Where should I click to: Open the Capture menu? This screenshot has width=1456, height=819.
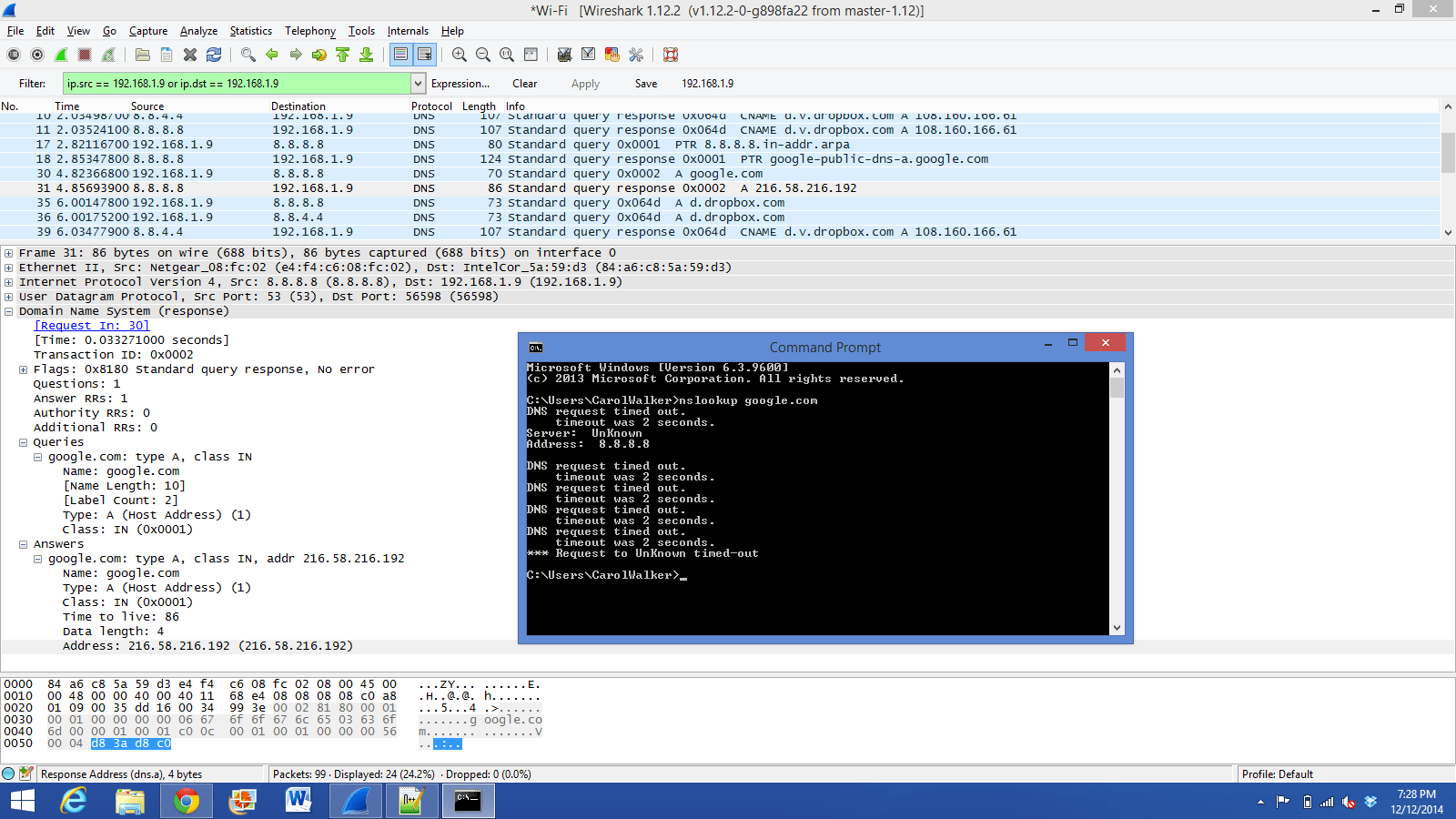(x=148, y=31)
